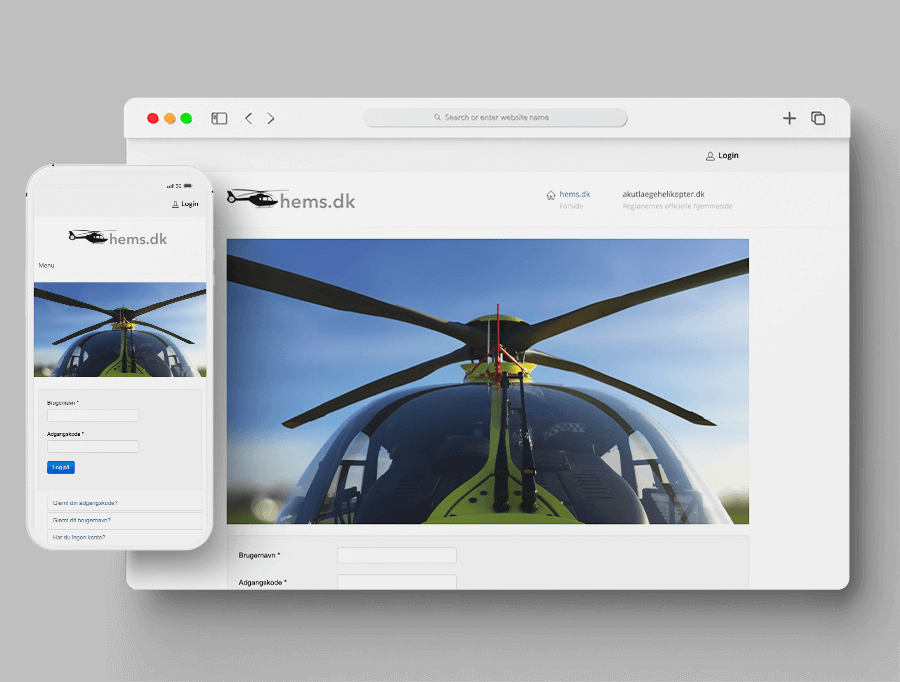Click the yellow minimize window button

click(169, 118)
